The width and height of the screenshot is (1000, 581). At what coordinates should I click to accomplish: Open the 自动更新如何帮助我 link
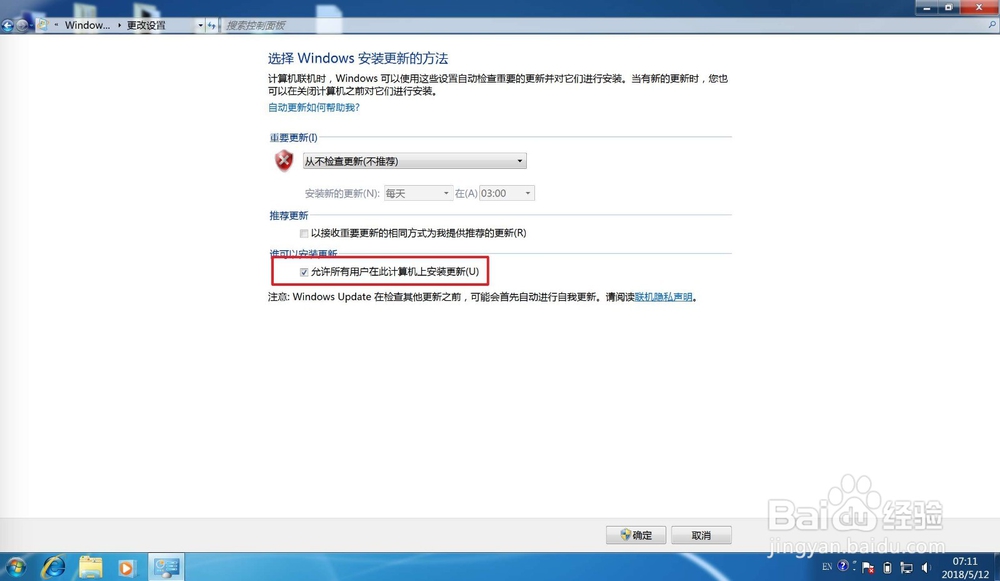point(314,107)
